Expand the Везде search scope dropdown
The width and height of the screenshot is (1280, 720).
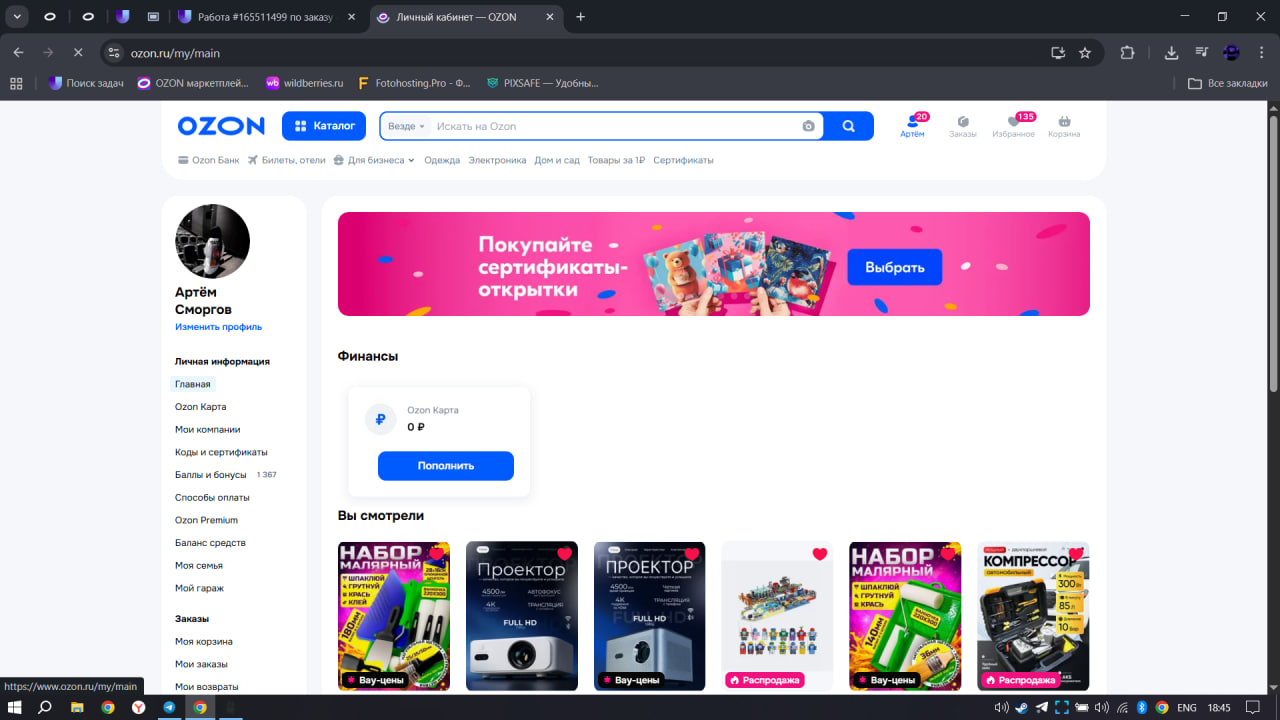[406, 126]
